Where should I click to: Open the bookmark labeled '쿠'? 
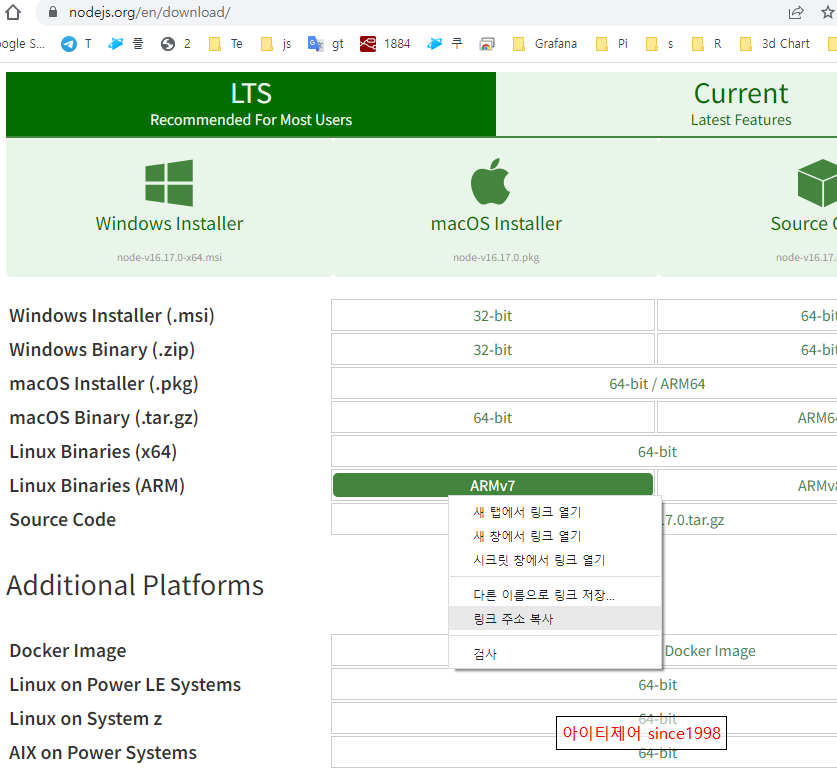tap(445, 44)
